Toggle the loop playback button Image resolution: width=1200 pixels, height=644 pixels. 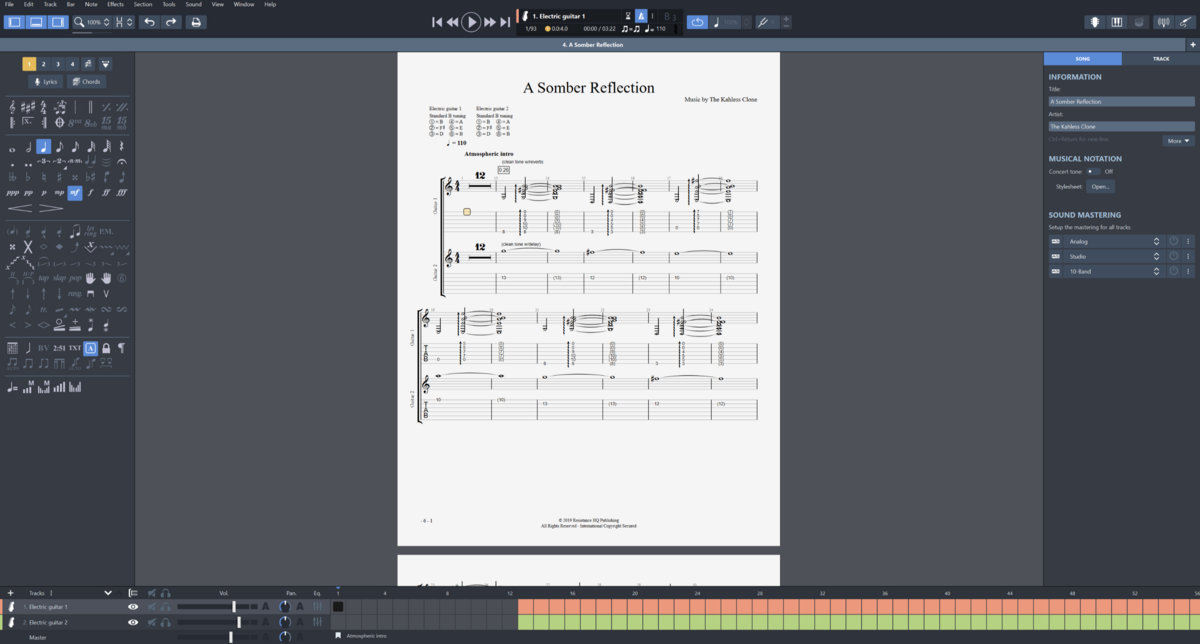point(697,22)
